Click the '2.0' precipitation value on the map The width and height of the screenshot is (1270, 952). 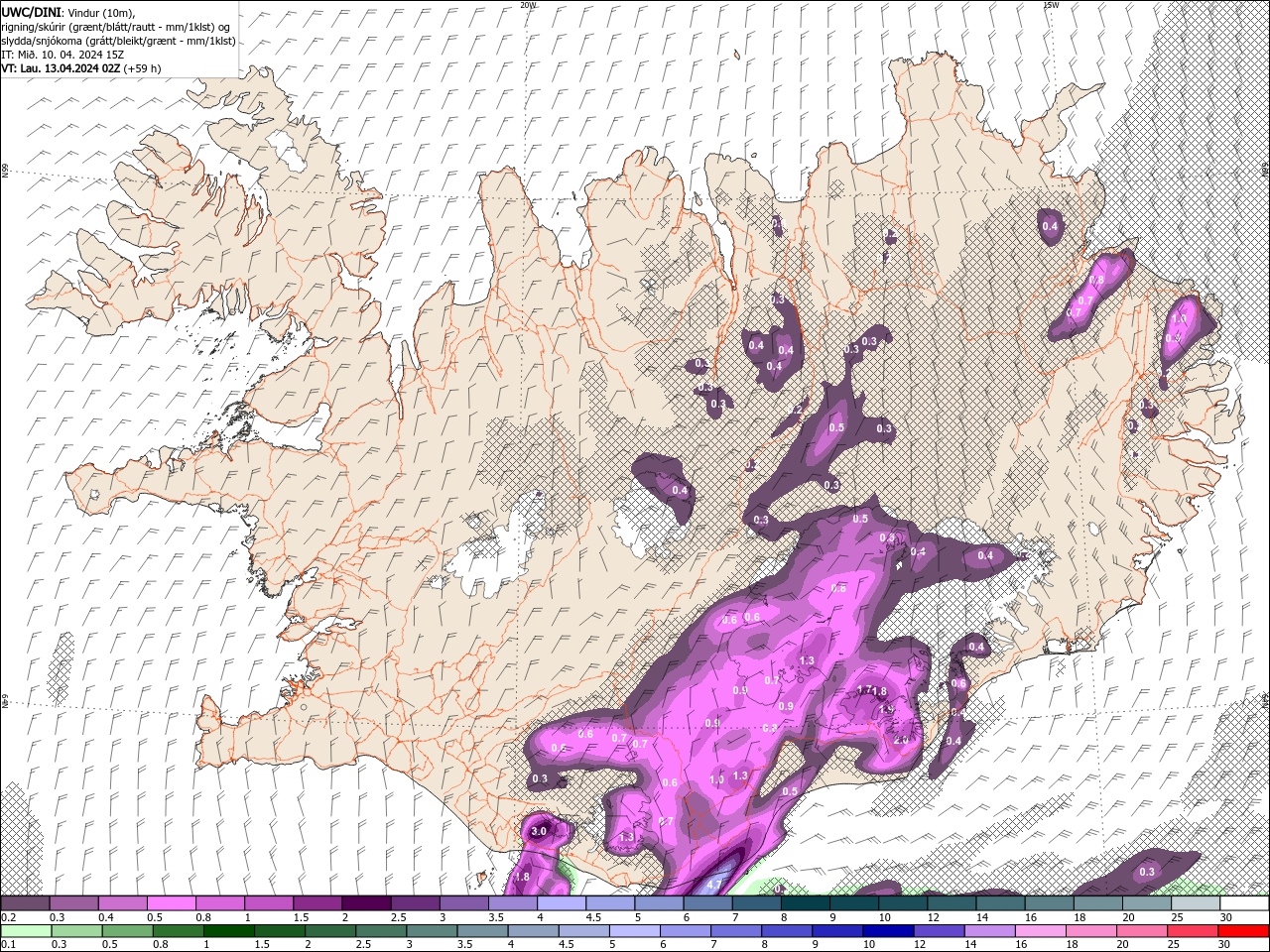tap(901, 740)
